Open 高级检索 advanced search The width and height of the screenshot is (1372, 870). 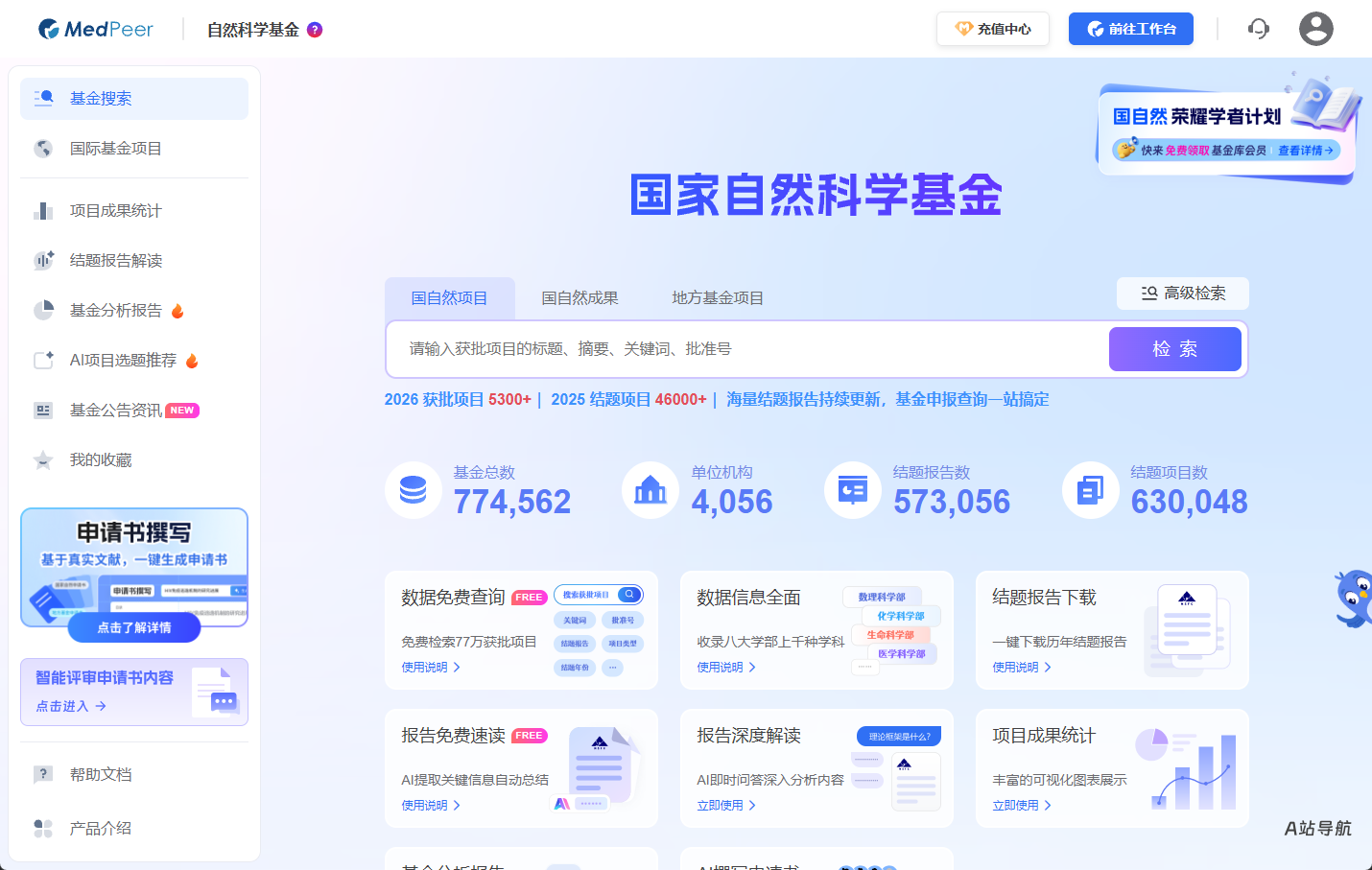point(1183,294)
